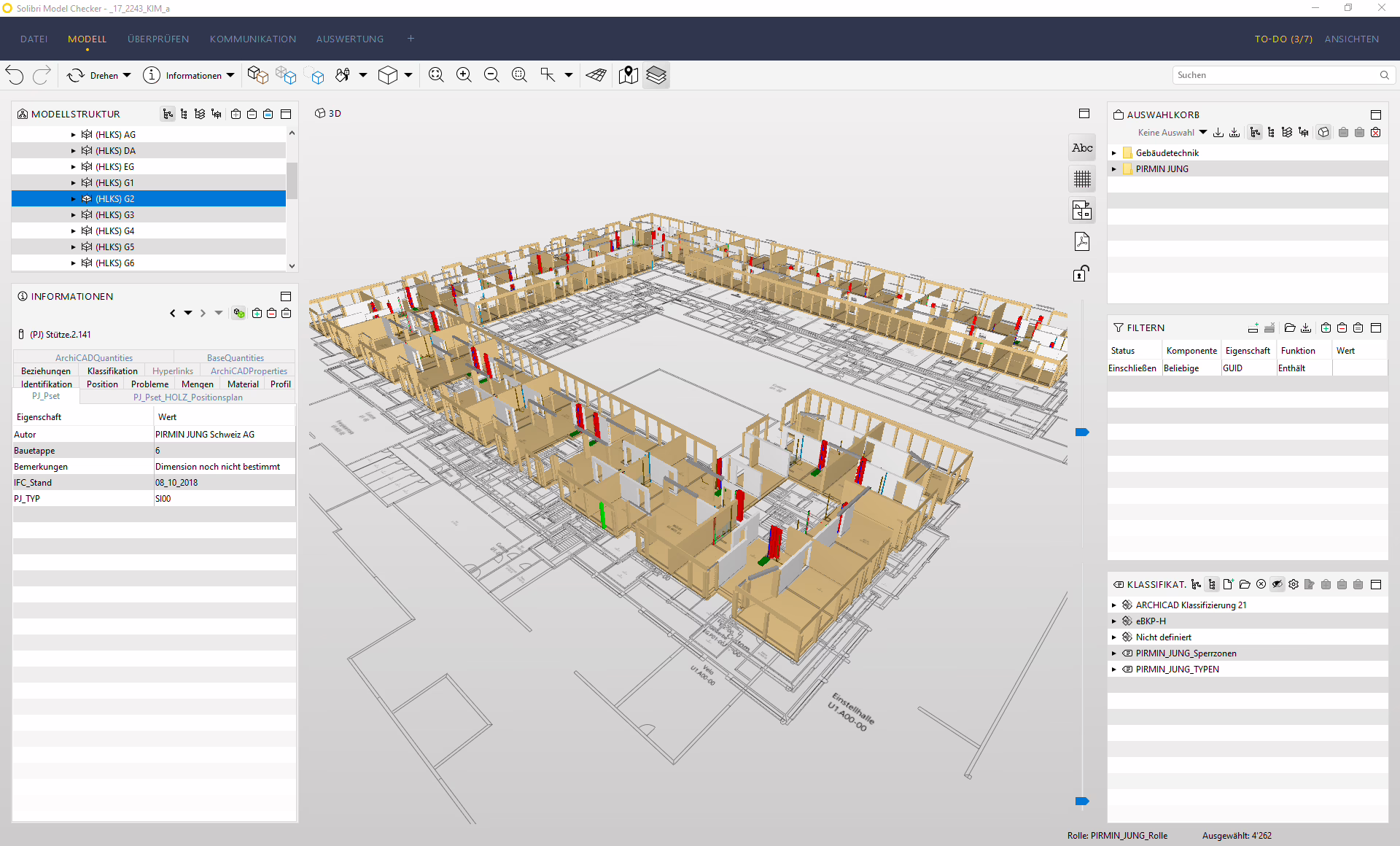Switch to the Klassifikation info tab
1400x846 pixels.
(x=112, y=371)
